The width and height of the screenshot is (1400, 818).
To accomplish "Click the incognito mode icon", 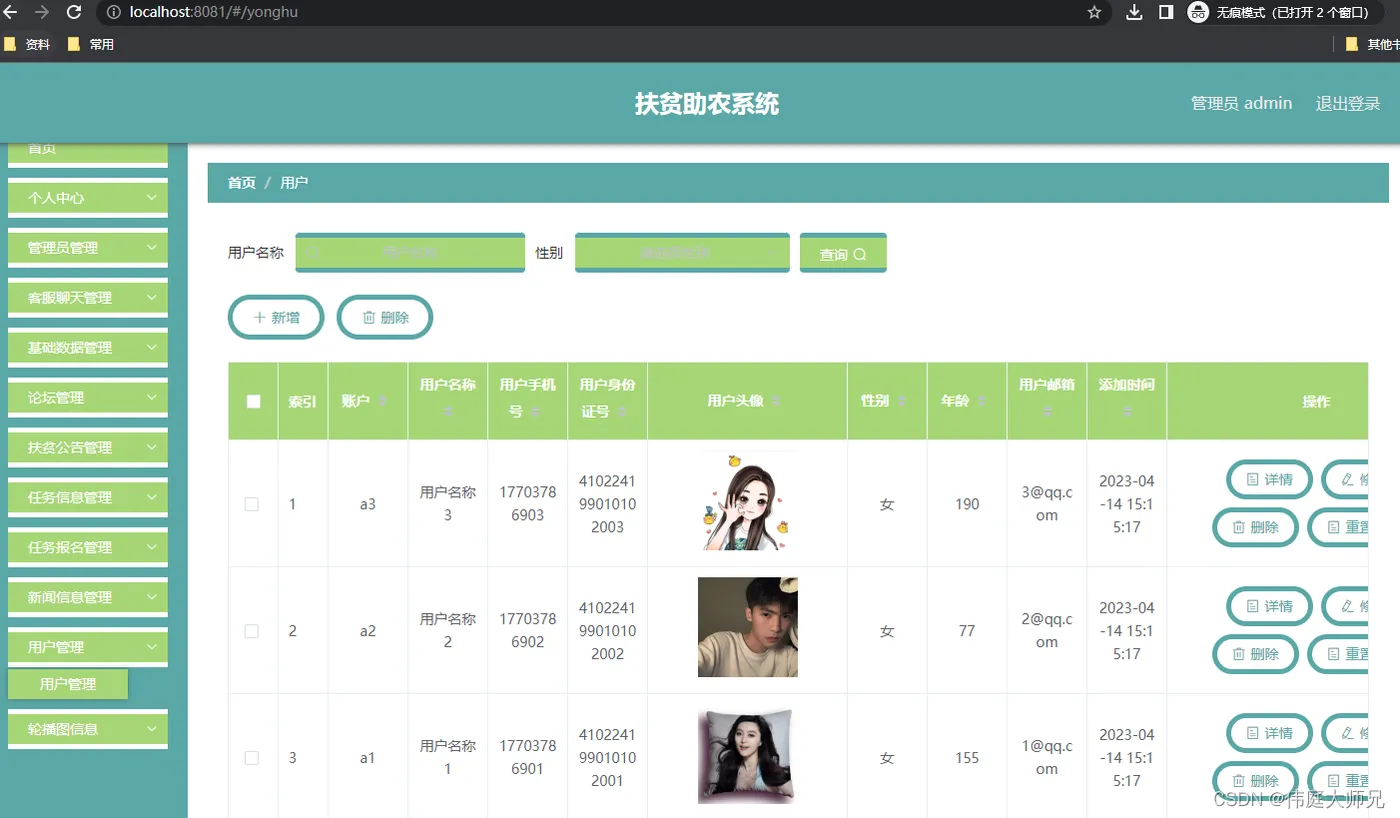I will pos(1198,12).
